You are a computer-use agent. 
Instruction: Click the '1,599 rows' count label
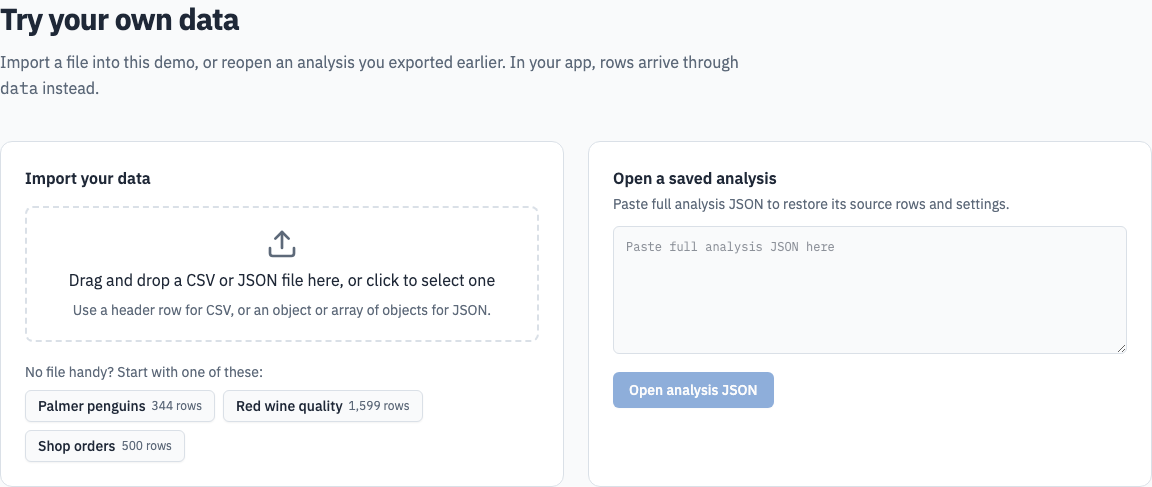379,406
